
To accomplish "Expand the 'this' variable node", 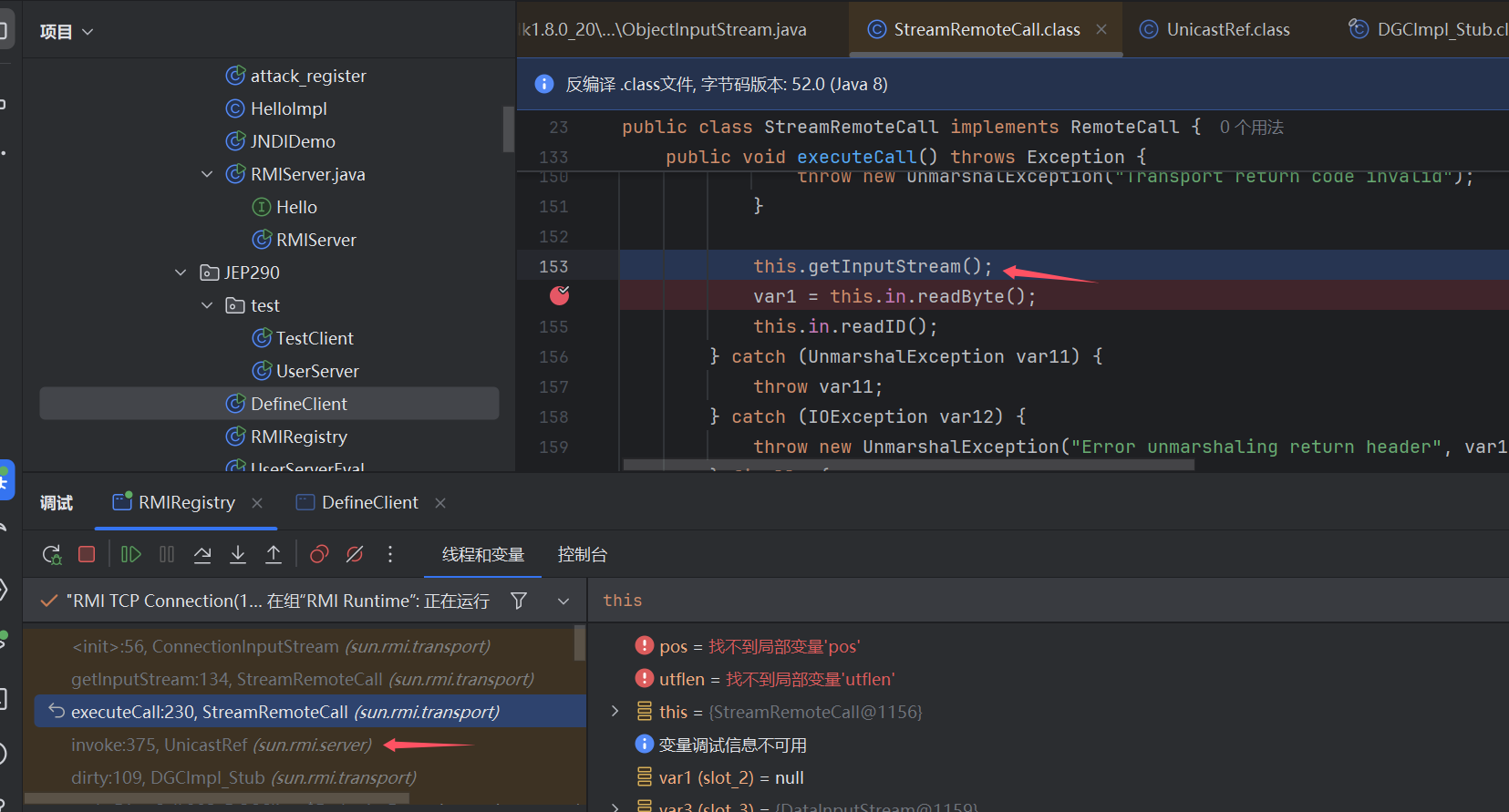I will click(x=615, y=711).
